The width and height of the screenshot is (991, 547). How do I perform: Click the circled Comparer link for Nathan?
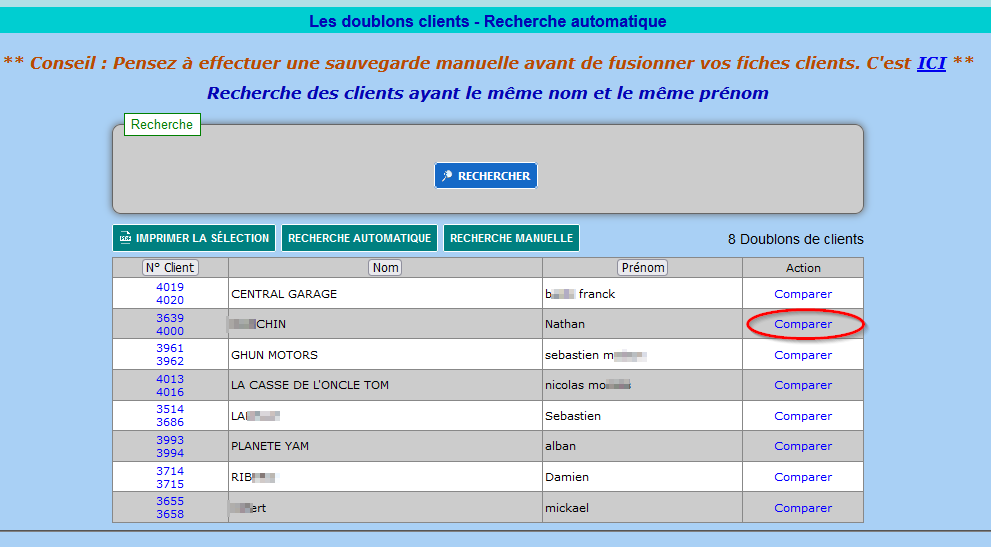tap(802, 324)
